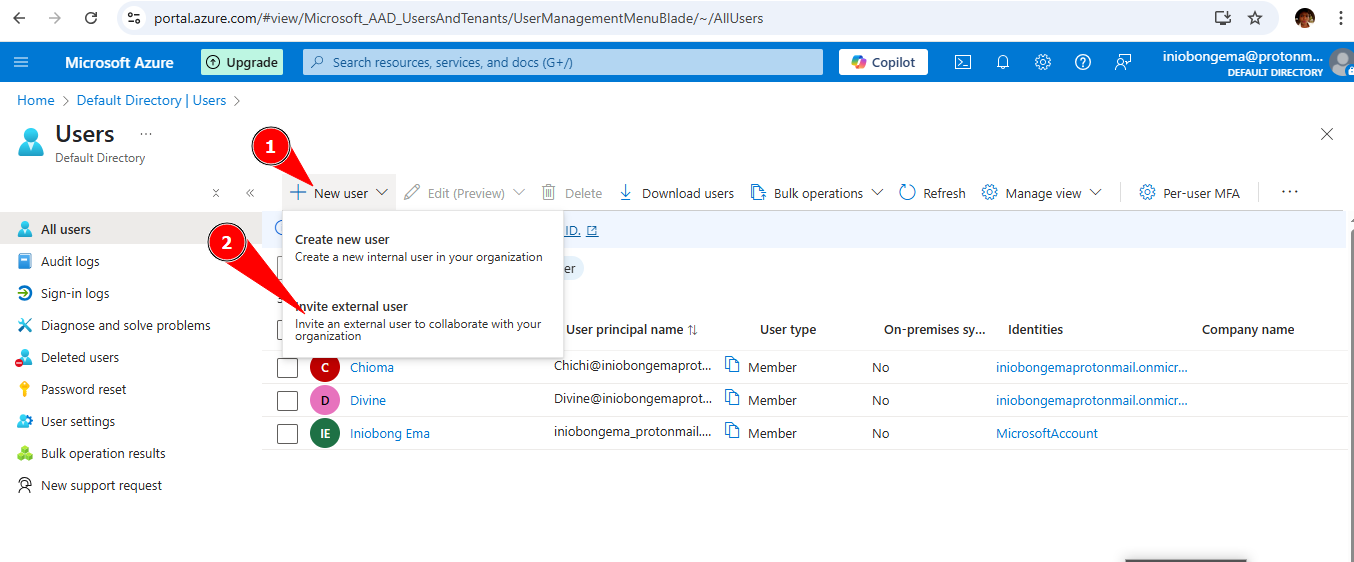Image resolution: width=1354 pixels, height=562 pixels.
Task: Close the Users blade with X
Action: (1327, 134)
